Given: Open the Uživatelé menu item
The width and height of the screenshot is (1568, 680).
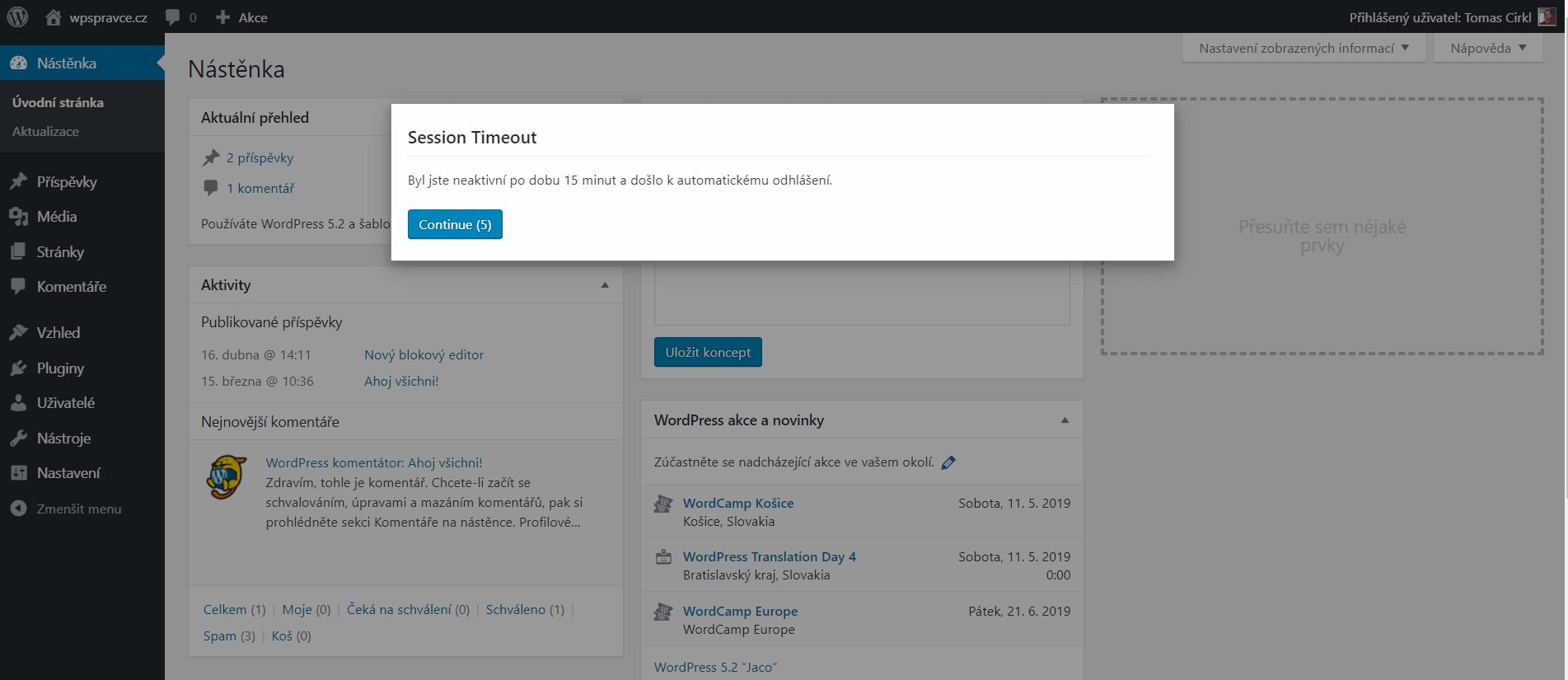Looking at the screenshot, I should pos(82,402).
